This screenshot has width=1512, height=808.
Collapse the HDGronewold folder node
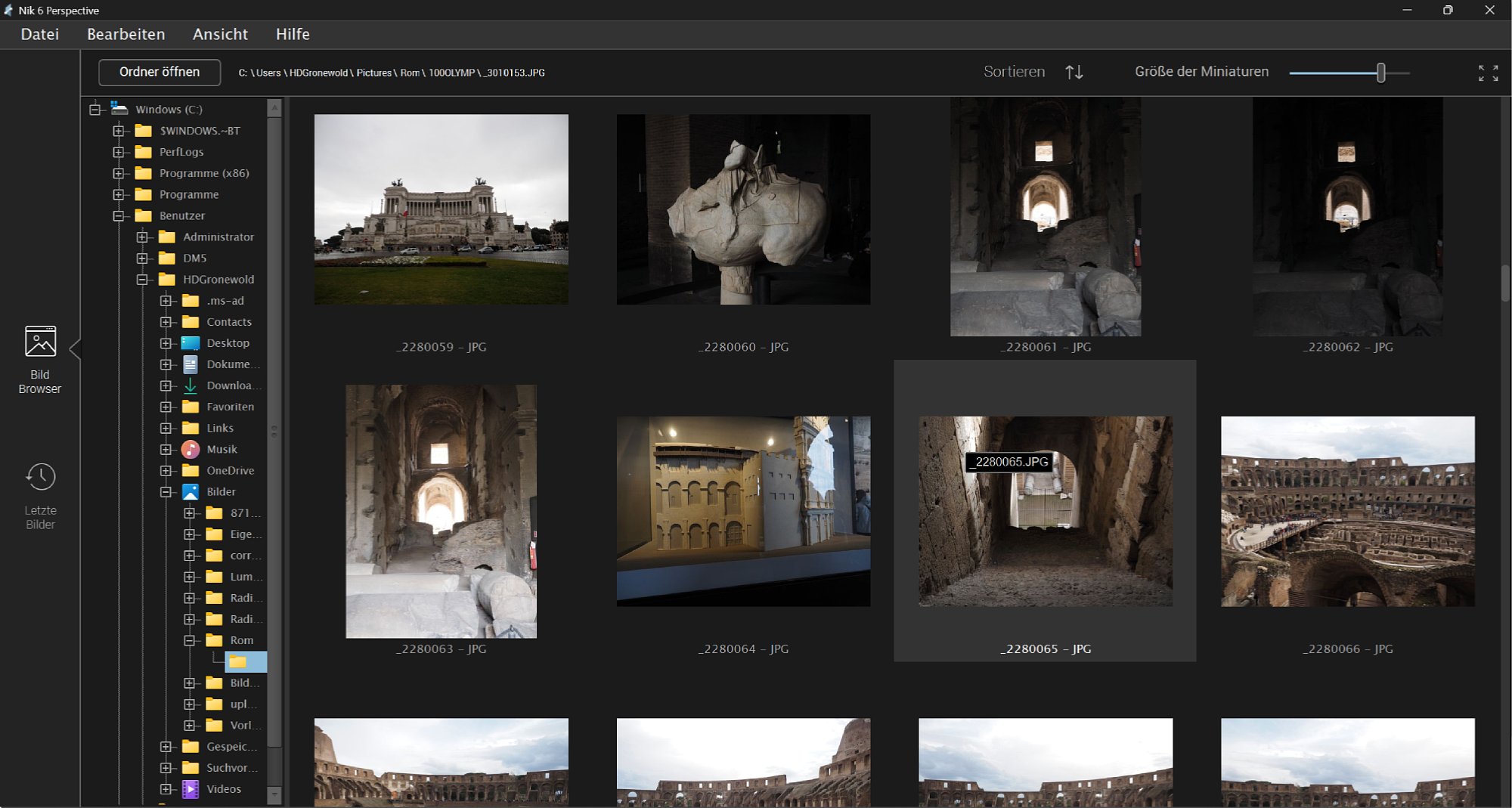tap(141, 280)
